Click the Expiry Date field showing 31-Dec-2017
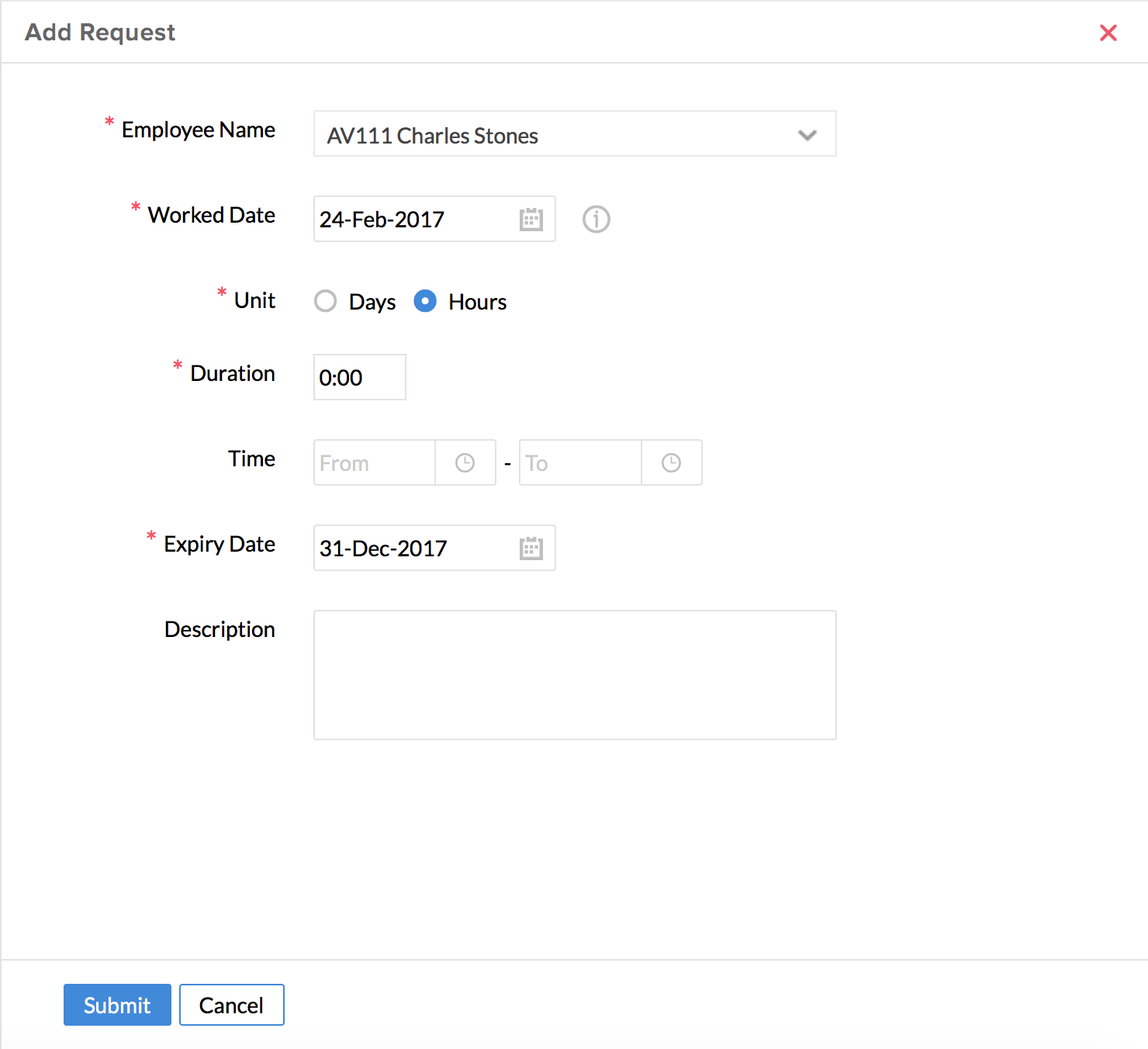The height and width of the screenshot is (1049, 1148). pos(413,549)
